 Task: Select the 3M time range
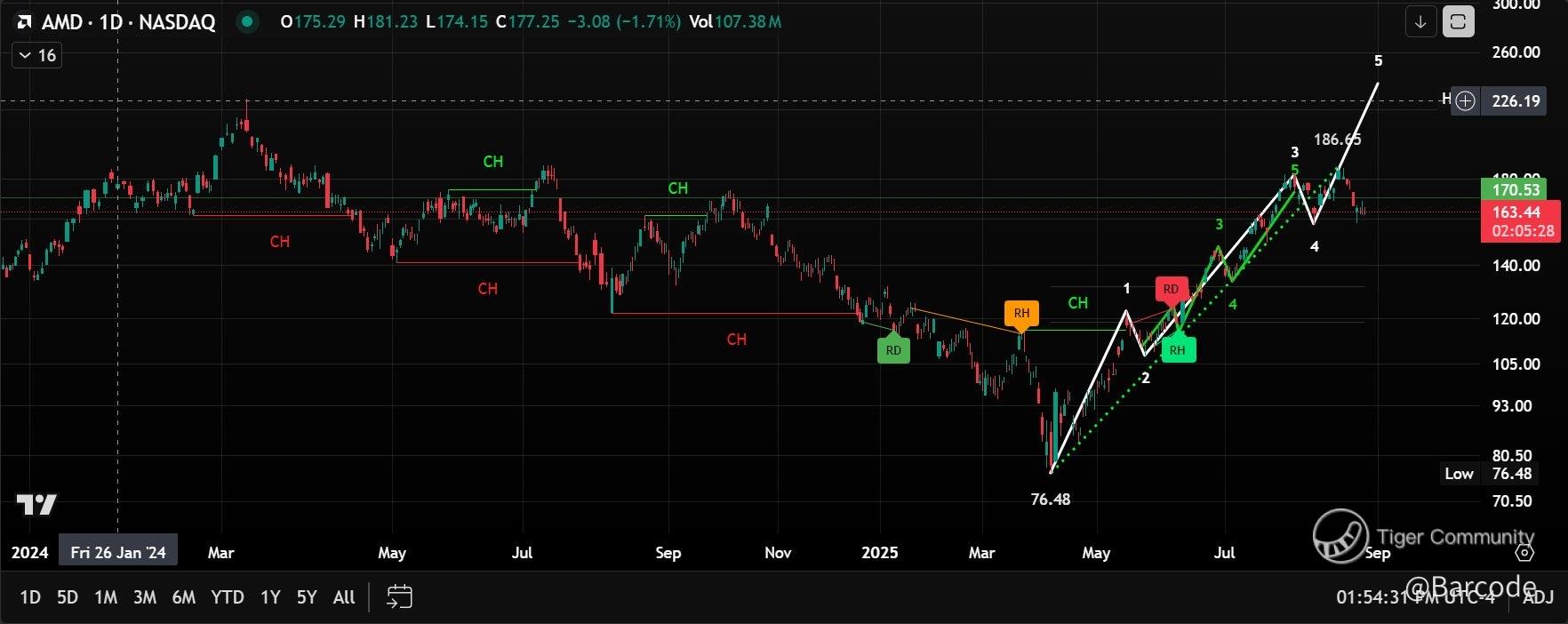click(145, 597)
